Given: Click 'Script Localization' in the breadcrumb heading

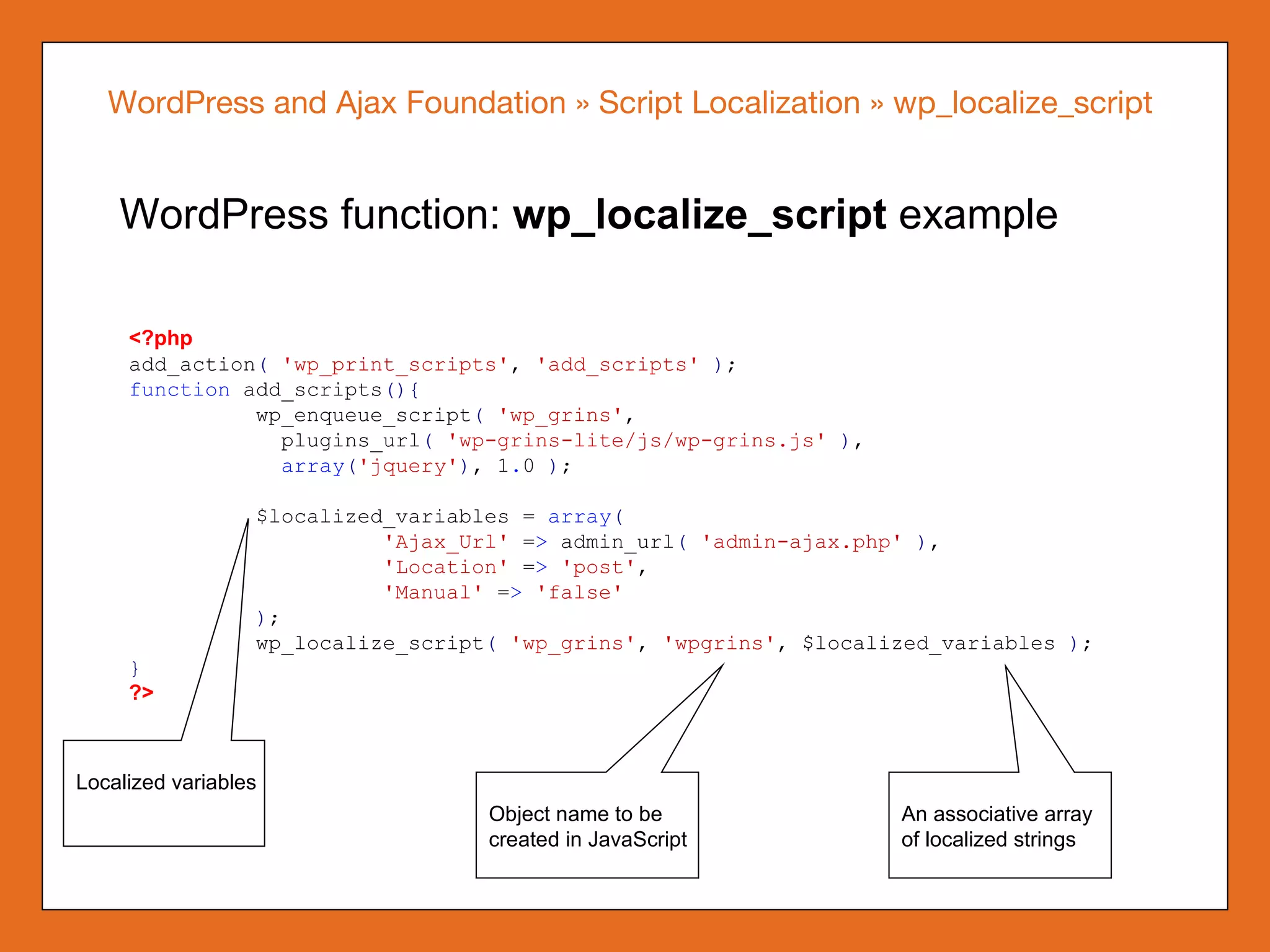Looking at the screenshot, I should coord(729,103).
